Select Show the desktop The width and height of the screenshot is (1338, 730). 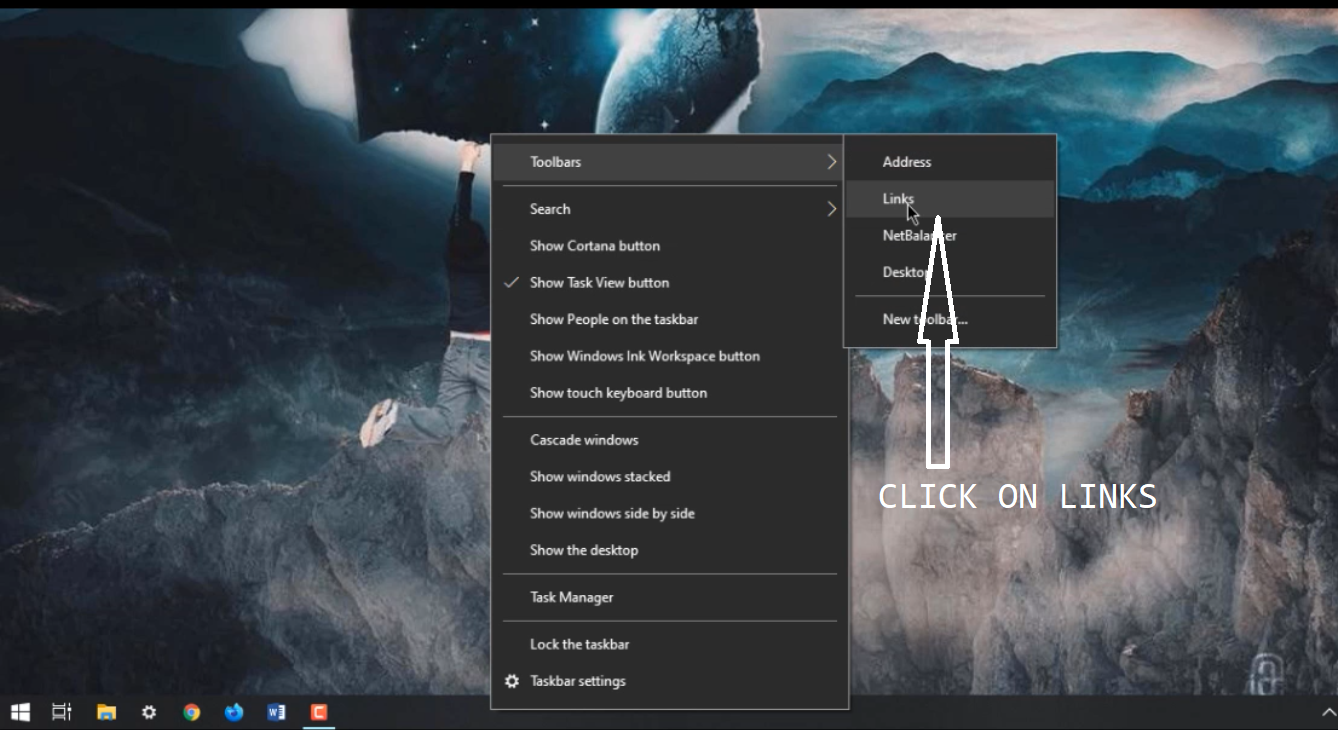[x=669, y=550]
